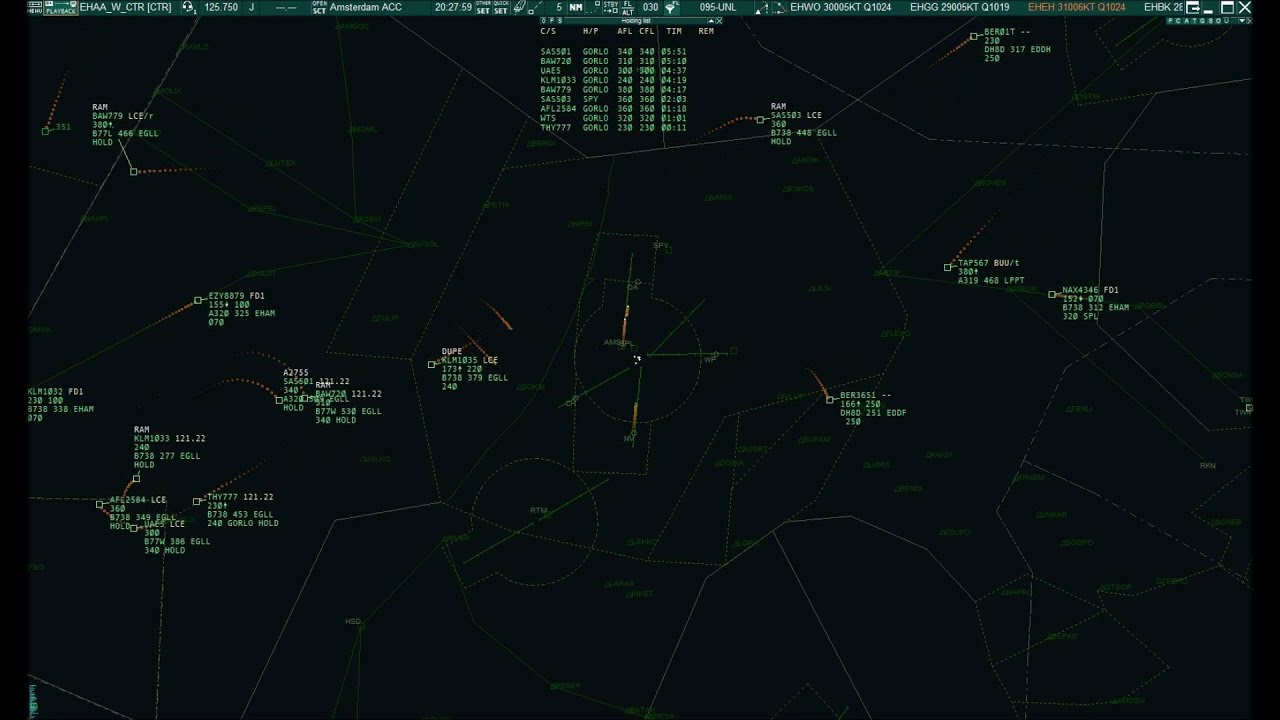
Task: Close the Holding list window
Action: pyautogui.click(x=719, y=21)
